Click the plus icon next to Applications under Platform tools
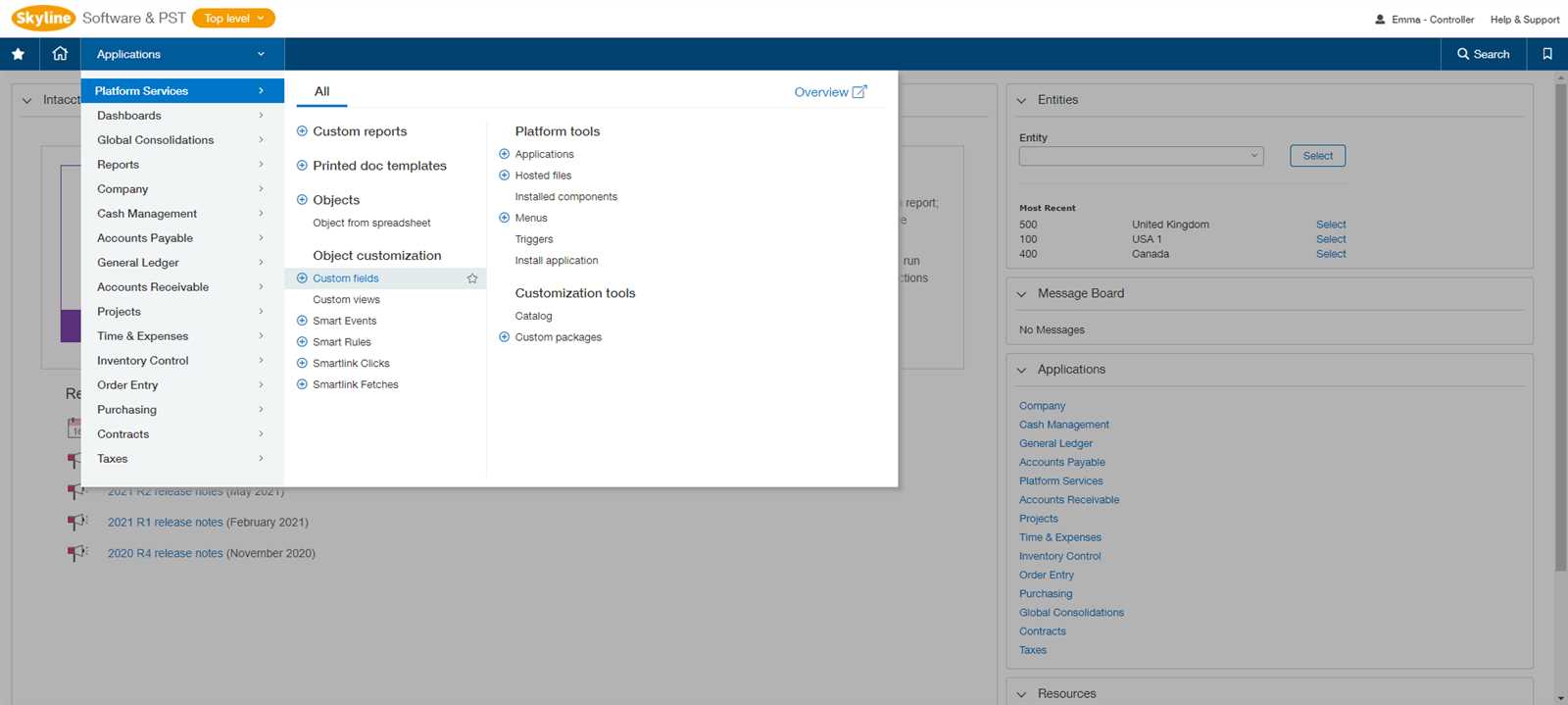 pyautogui.click(x=505, y=154)
